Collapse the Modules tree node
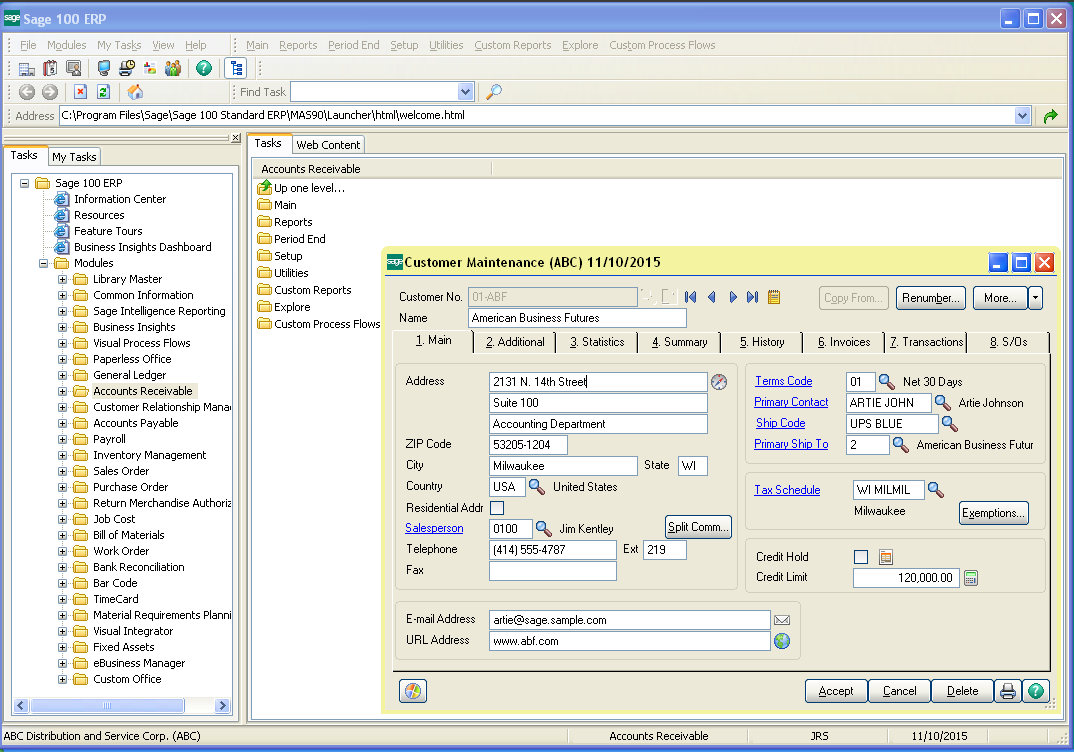The height and width of the screenshot is (752, 1074). coord(44,264)
